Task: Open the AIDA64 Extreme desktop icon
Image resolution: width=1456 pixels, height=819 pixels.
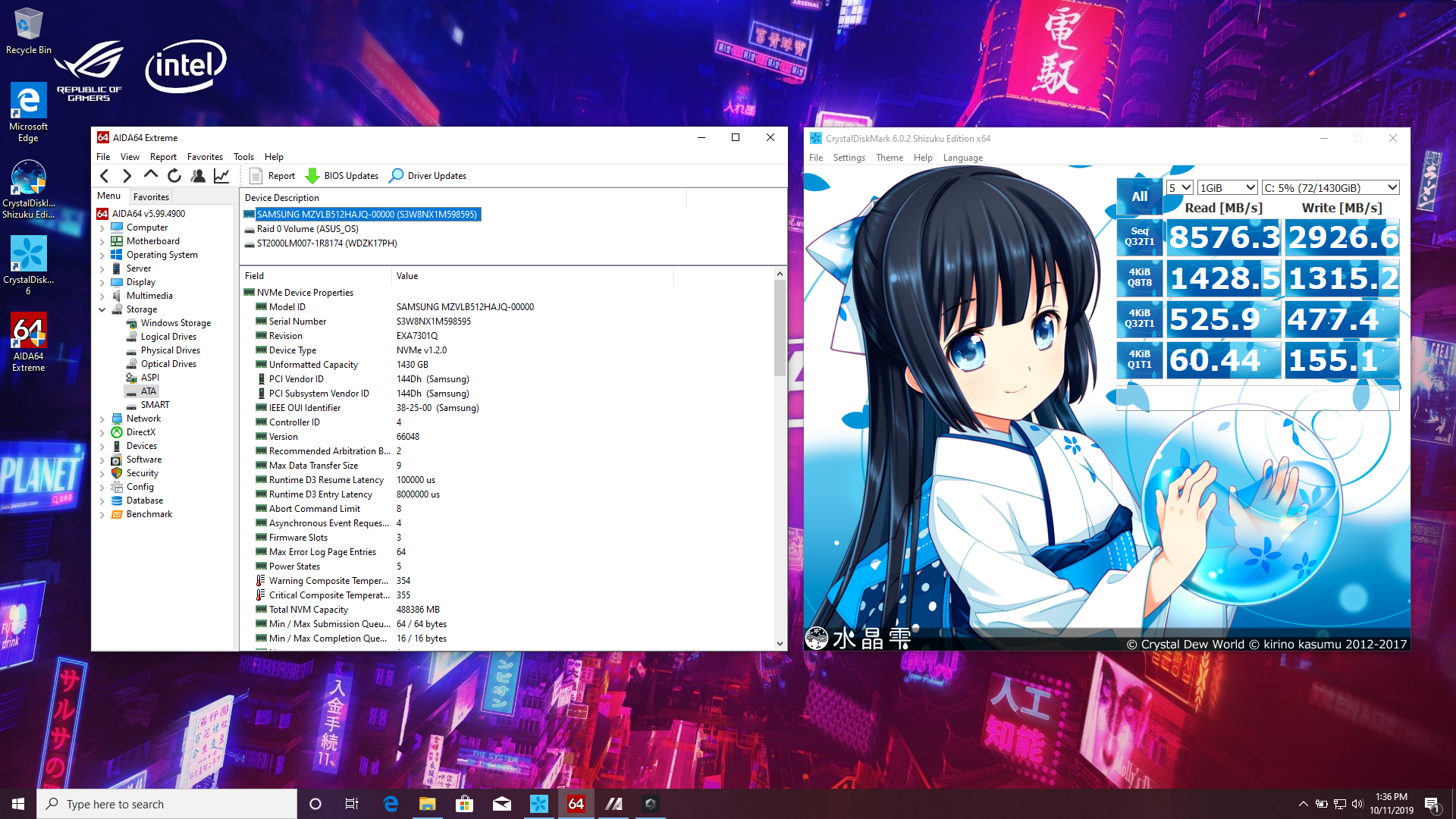Action: [x=28, y=342]
